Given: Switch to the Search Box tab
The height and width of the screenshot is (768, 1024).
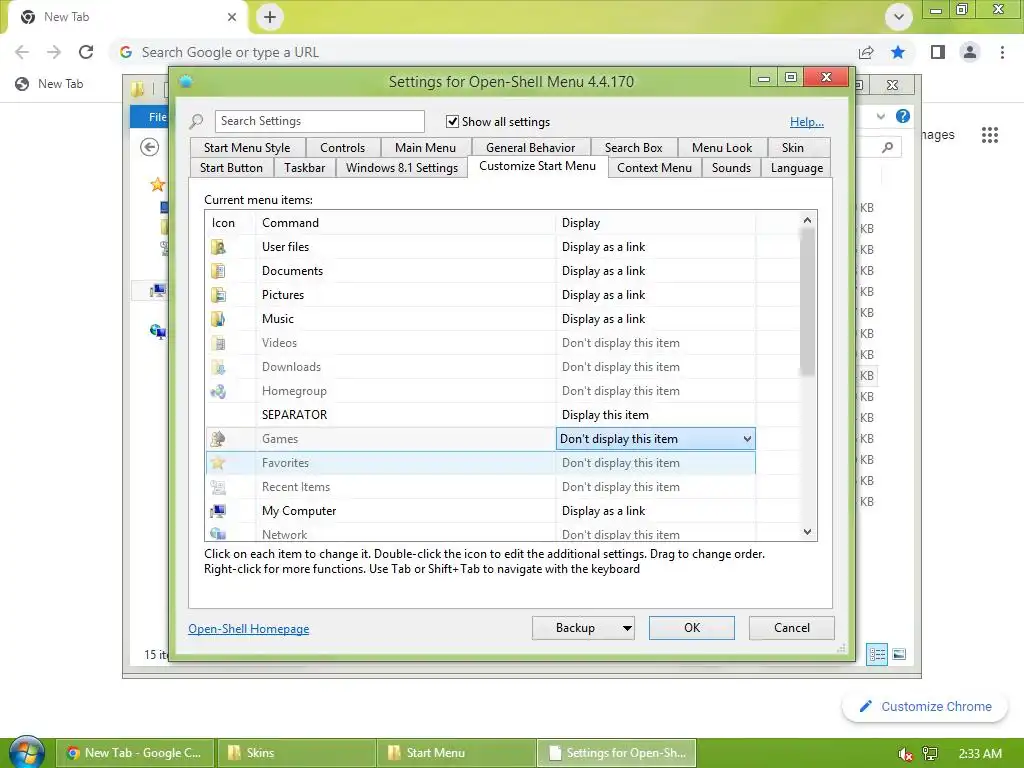Looking at the screenshot, I should (x=633, y=148).
